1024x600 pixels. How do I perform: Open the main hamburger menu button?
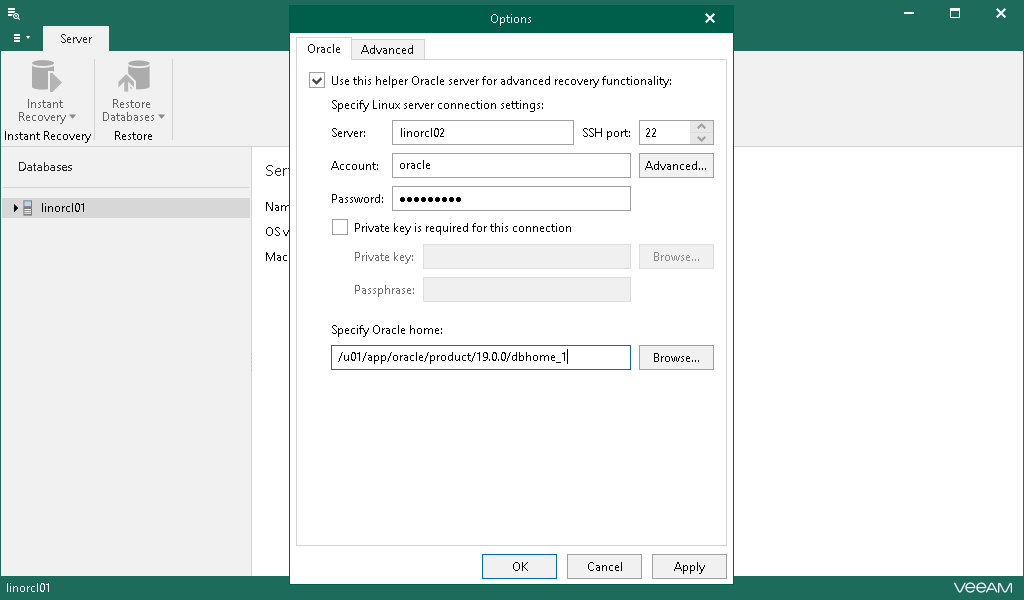pos(21,38)
